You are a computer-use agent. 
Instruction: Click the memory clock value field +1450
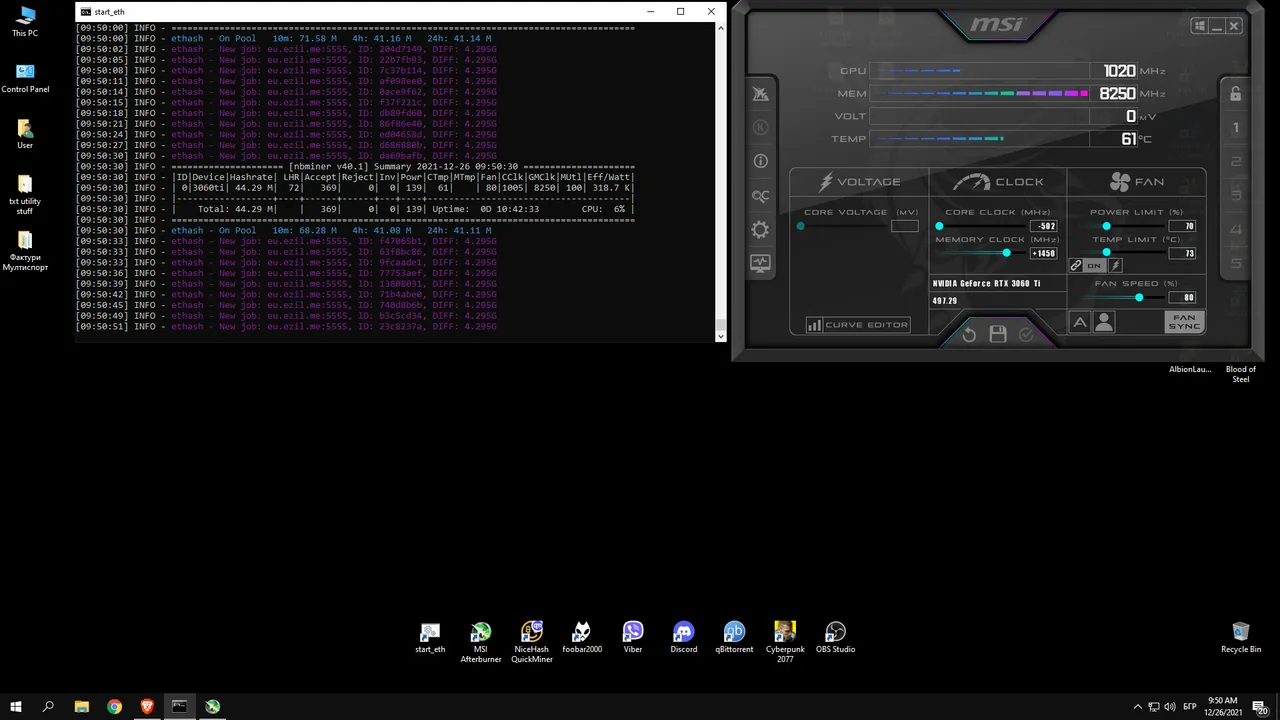[1044, 253]
